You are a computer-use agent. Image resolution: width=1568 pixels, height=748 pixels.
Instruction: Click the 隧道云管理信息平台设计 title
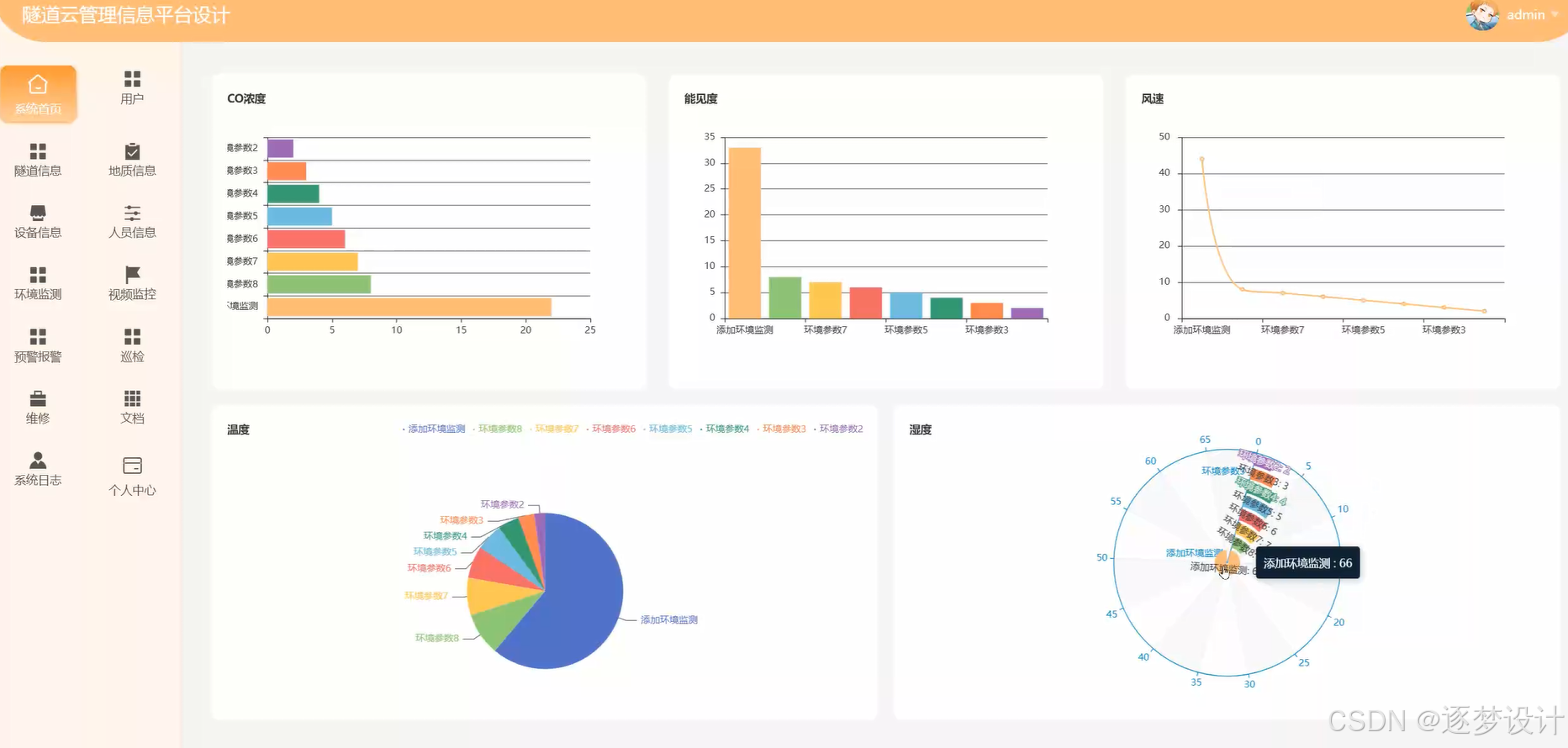click(x=126, y=15)
